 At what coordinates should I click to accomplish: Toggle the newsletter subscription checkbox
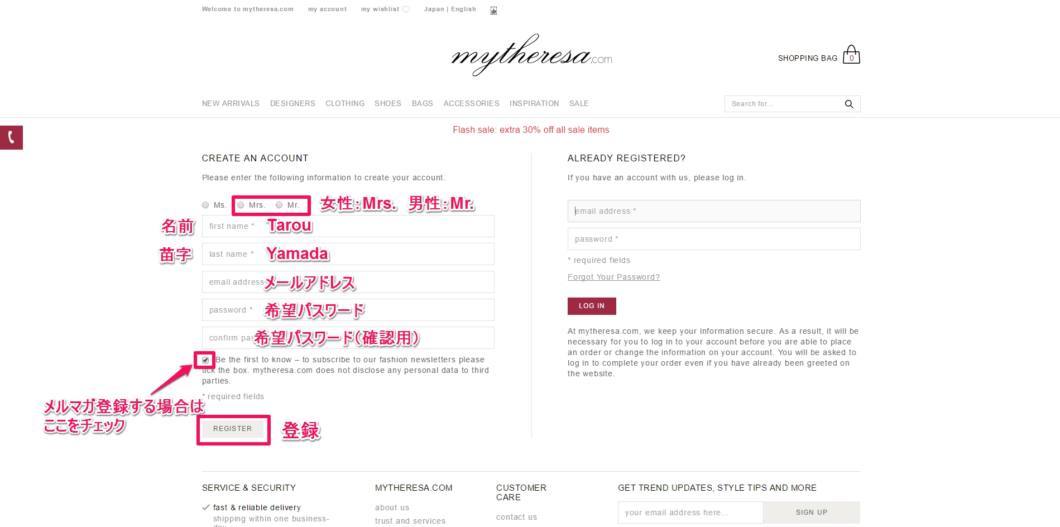click(x=206, y=360)
